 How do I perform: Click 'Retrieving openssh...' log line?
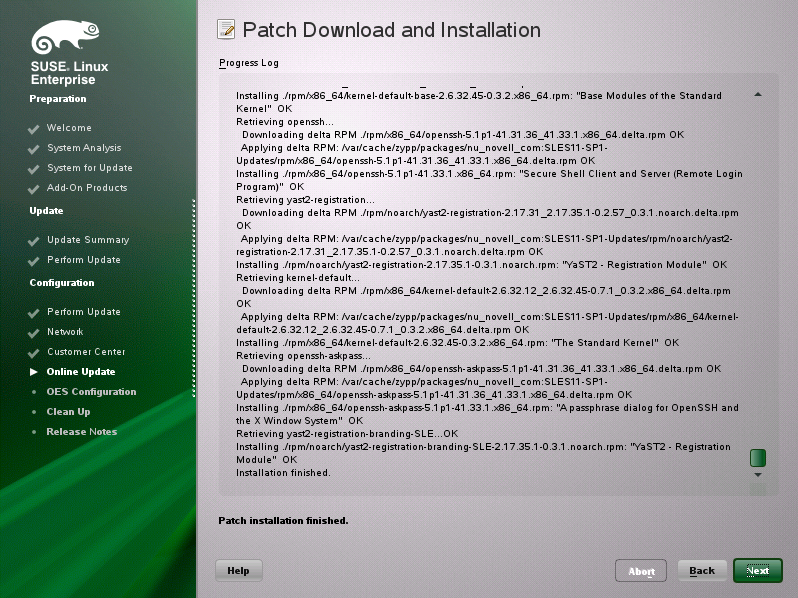[284, 122]
